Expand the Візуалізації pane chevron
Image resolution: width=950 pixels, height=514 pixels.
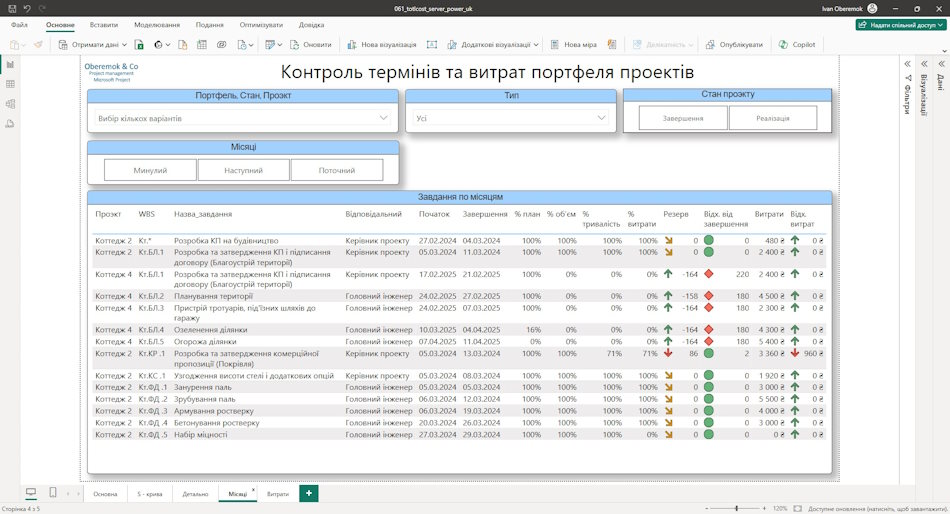925,64
